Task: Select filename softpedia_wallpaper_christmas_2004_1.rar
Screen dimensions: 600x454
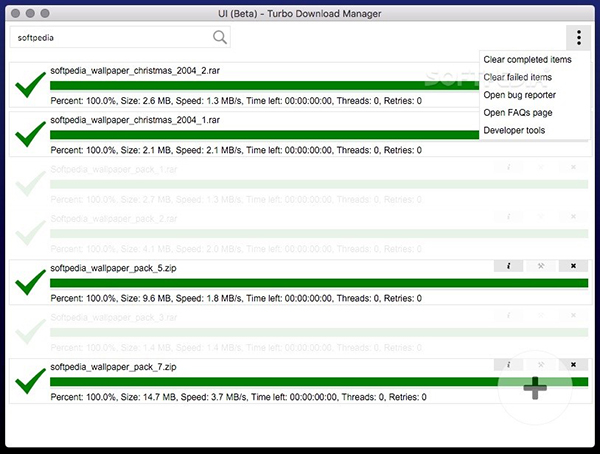Action: (135, 120)
